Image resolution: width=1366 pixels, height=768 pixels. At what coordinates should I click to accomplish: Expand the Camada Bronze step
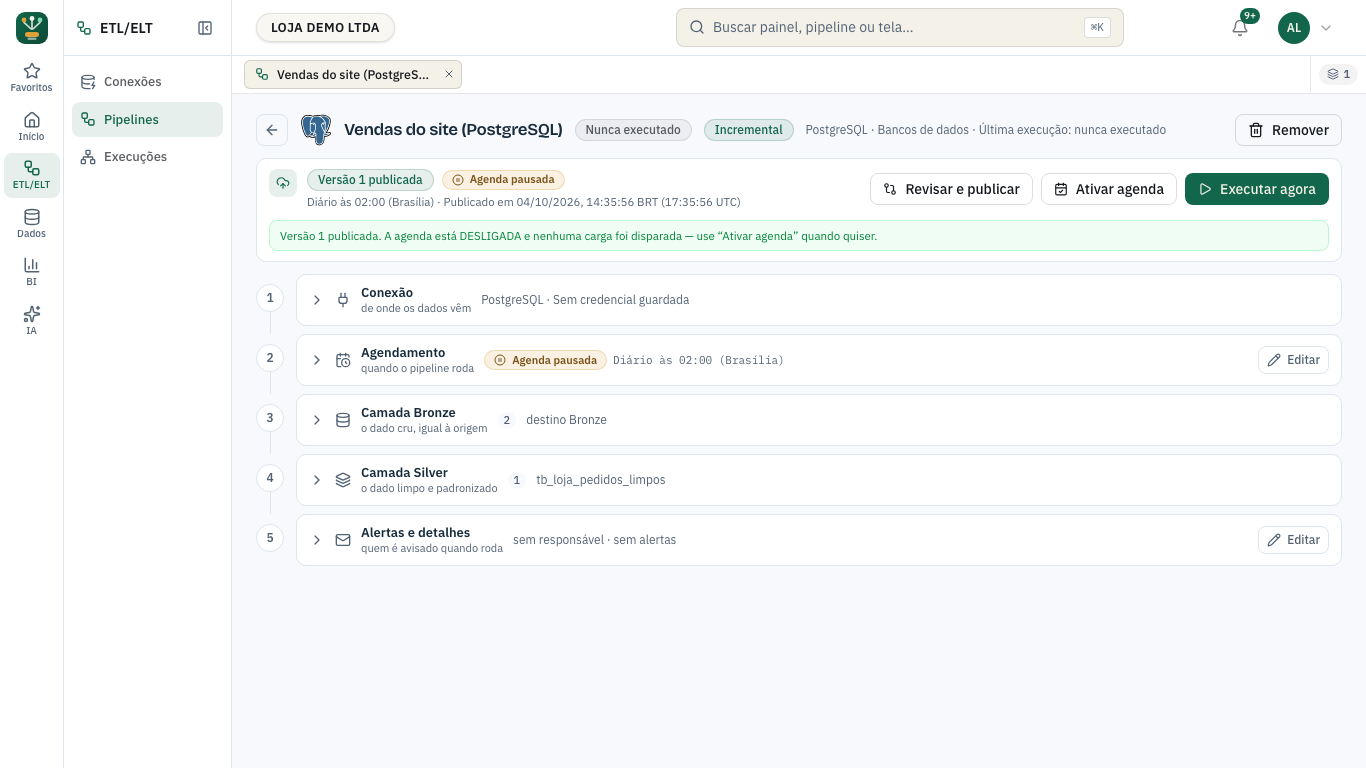tap(317, 420)
